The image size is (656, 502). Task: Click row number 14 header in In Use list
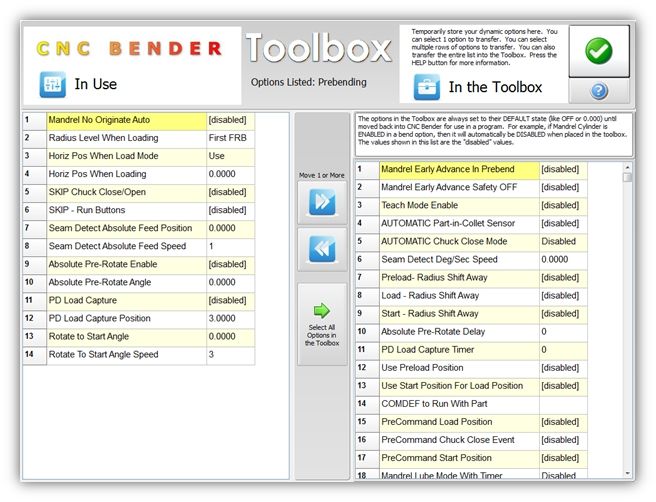coord(34,354)
